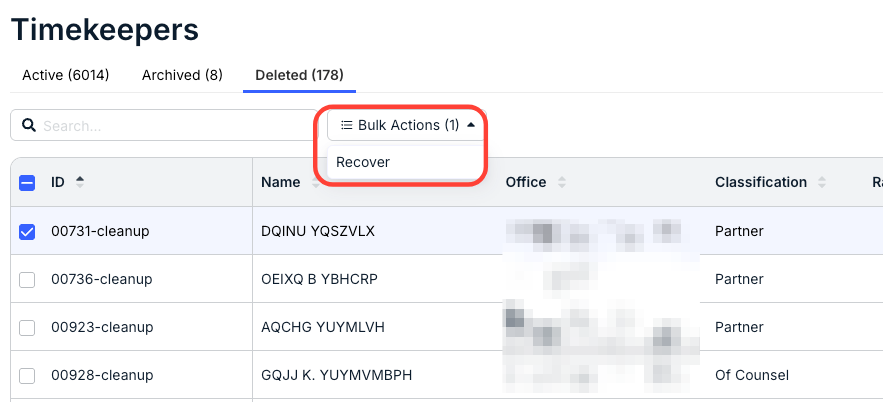Click the Office column sort arrows

[x=561, y=182]
